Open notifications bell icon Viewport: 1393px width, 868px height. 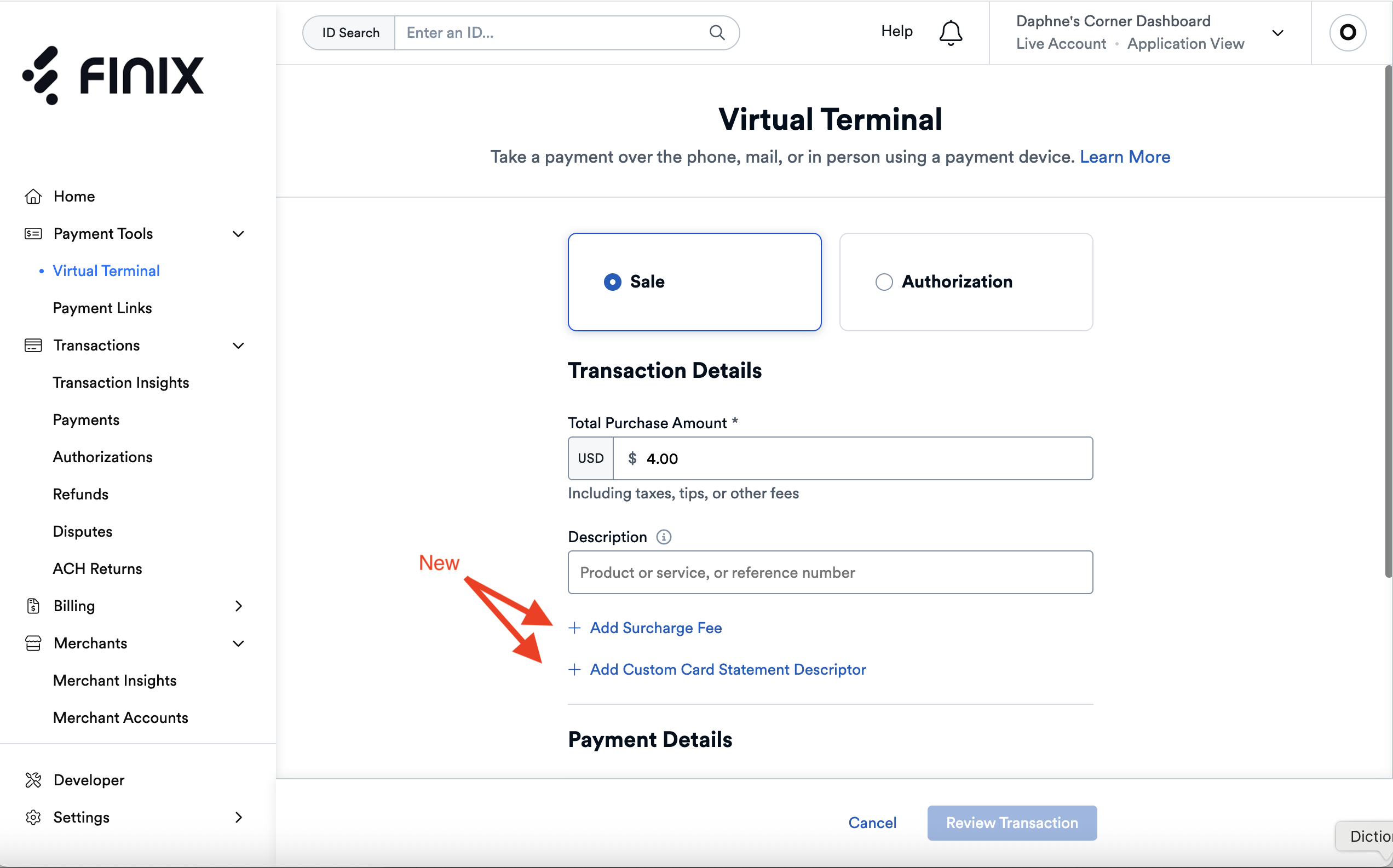951,33
